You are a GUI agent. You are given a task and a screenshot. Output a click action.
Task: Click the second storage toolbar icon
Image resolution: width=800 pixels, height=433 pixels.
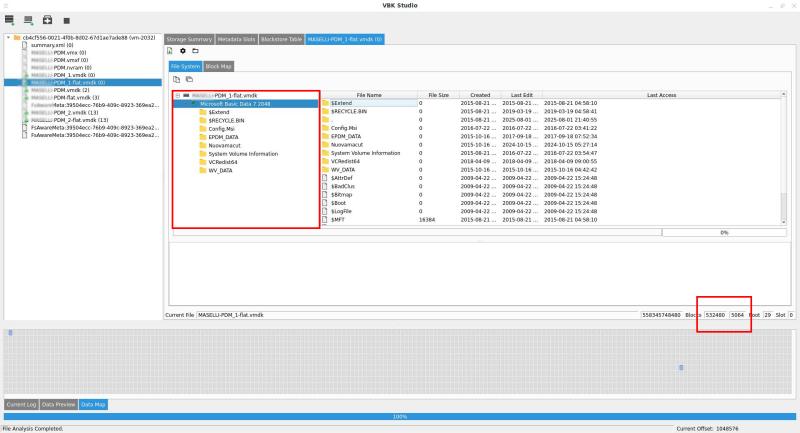tap(28, 20)
